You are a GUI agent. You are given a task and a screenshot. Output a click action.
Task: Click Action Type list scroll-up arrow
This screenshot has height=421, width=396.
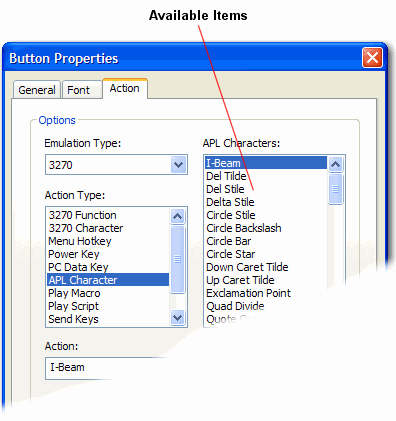(x=177, y=217)
